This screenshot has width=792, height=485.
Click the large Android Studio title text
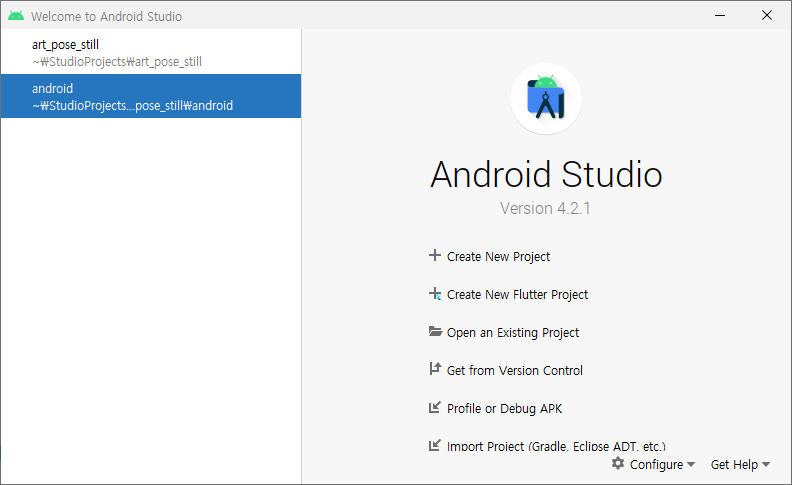pos(546,175)
